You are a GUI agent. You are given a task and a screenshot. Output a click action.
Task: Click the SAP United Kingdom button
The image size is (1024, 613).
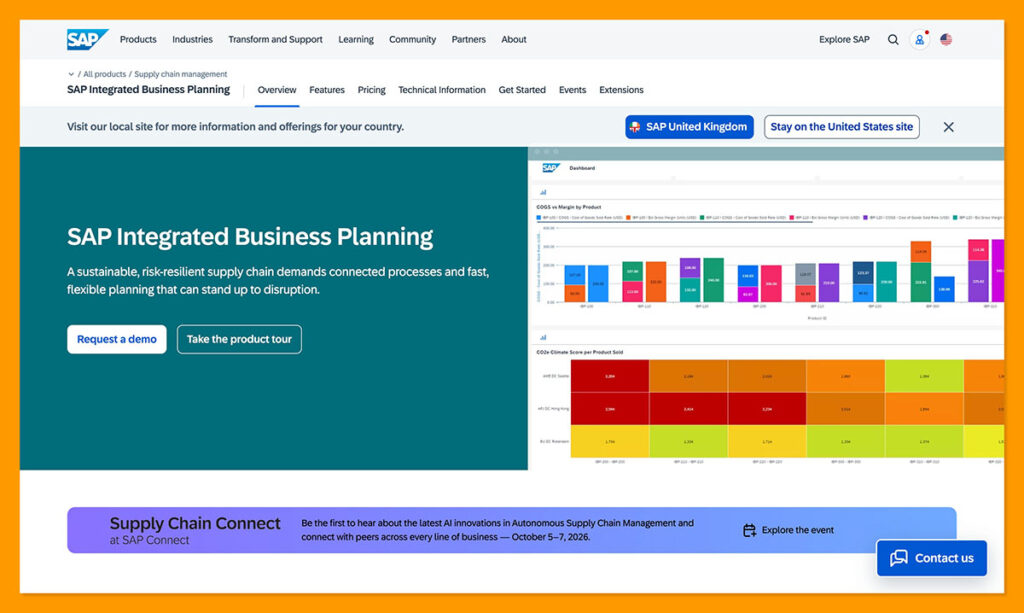[689, 127]
